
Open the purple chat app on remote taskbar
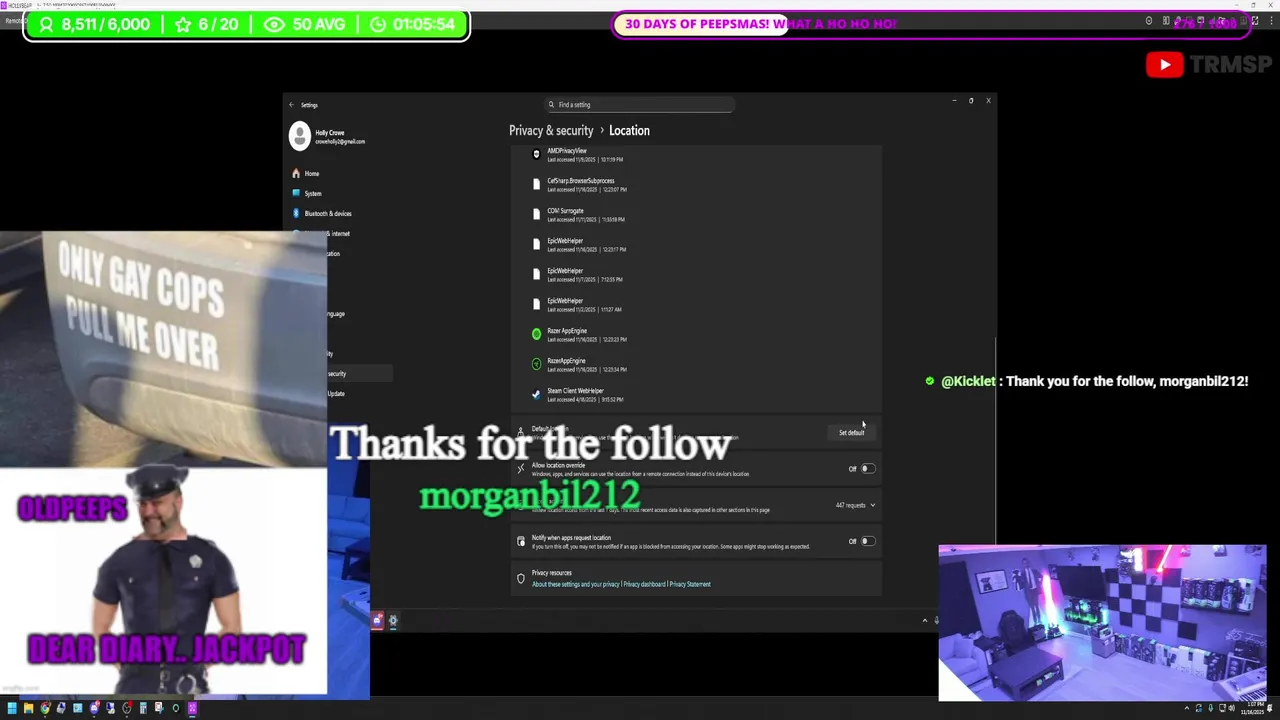(378, 620)
